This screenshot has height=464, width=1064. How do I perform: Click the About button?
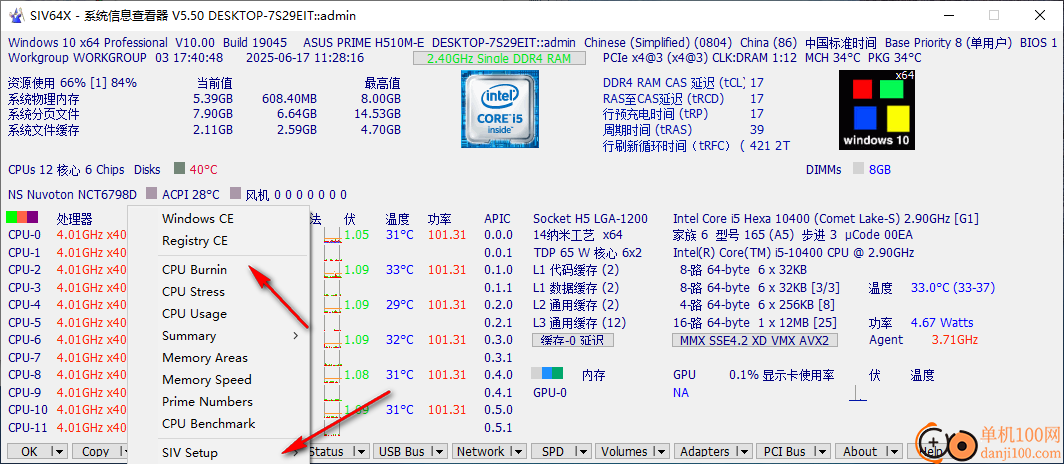(x=860, y=452)
